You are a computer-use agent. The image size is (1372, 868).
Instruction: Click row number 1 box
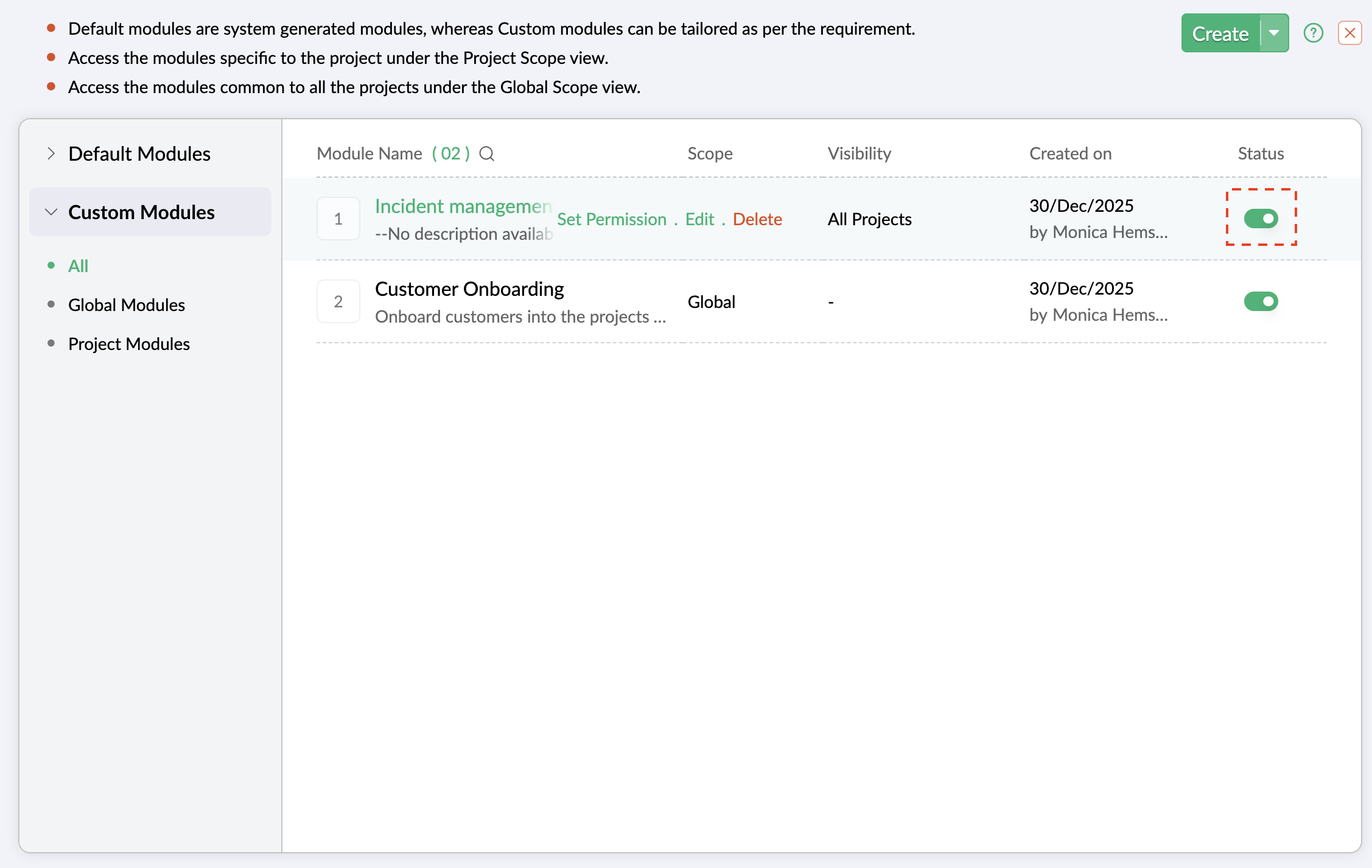pos(338,219)
